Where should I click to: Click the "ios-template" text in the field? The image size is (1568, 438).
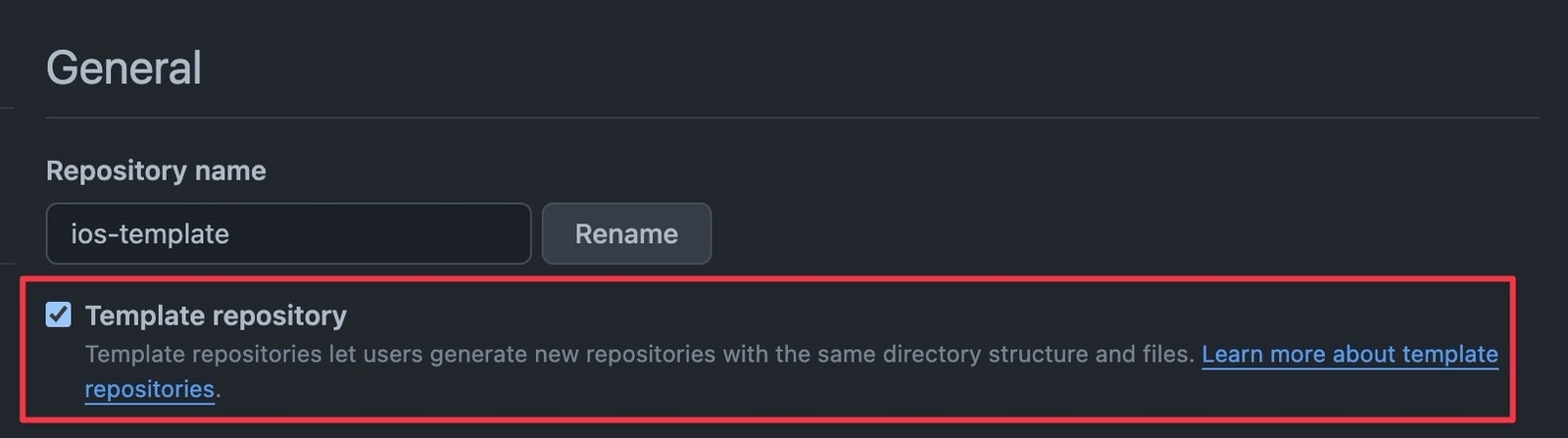(150, 234)
